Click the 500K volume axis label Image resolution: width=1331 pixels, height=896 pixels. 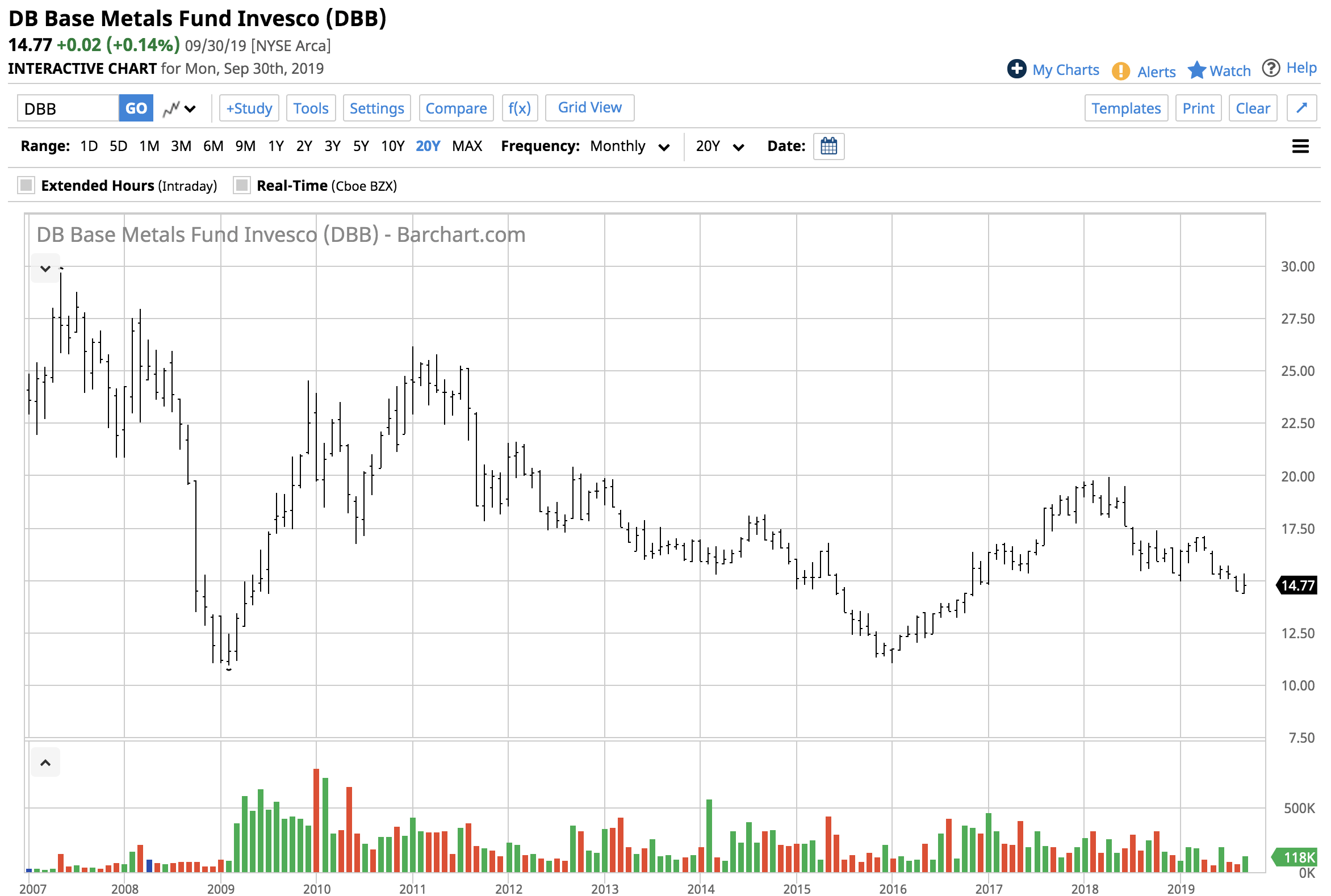pyautogui.click(x=1299, y=808)
